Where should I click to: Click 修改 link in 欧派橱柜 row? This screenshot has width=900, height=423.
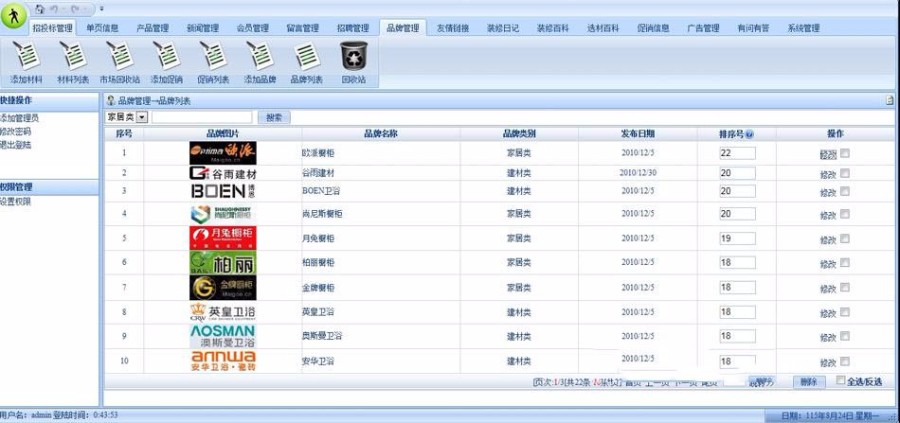click(x=828, y=154)
